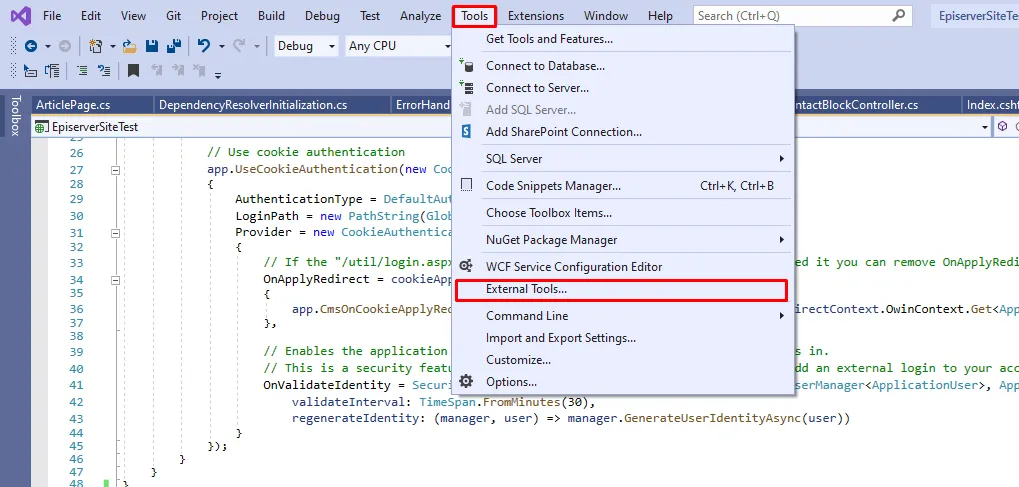Click the WCF Service Configuration gear icon

click(466, 267)
